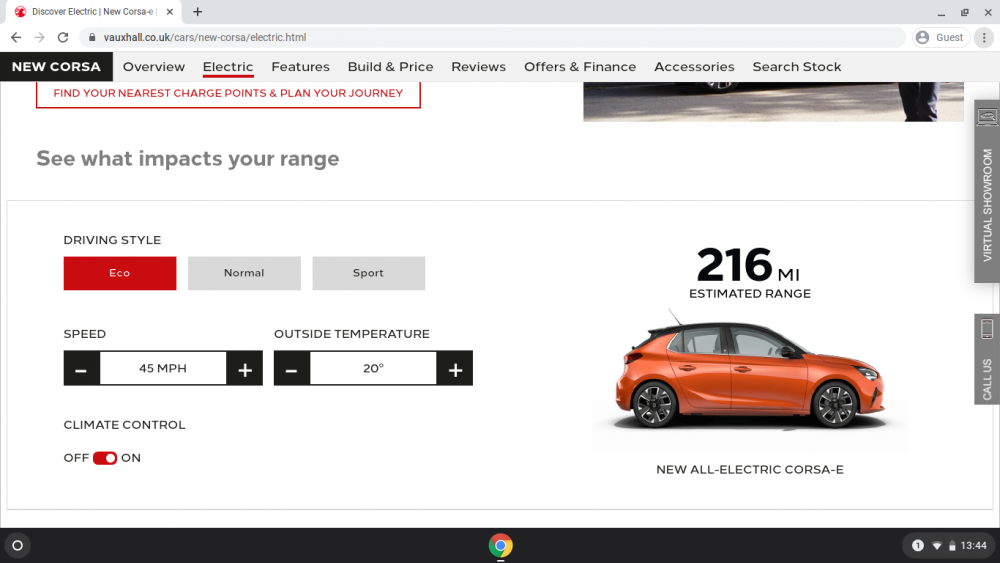Click the Wi-Fi icon in the tray
The height and width of the screenshot is (563, 1000).
[937, 546]
